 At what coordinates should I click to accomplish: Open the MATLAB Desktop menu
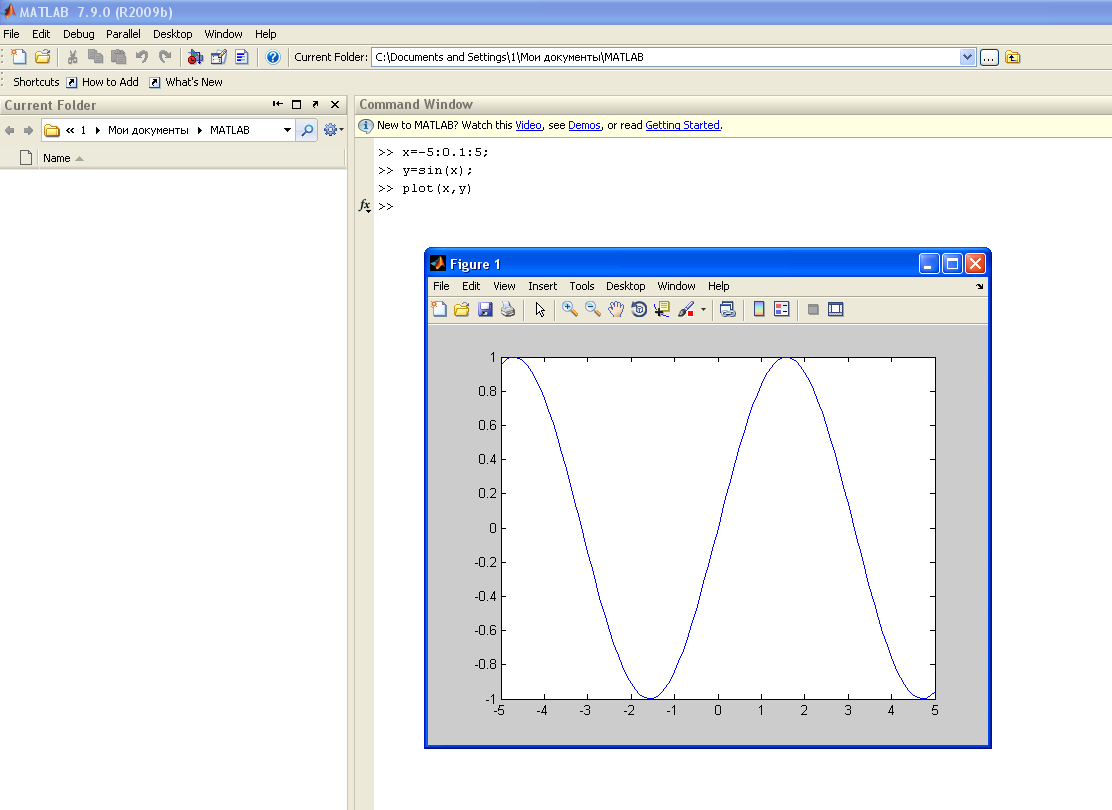(172, 34)
